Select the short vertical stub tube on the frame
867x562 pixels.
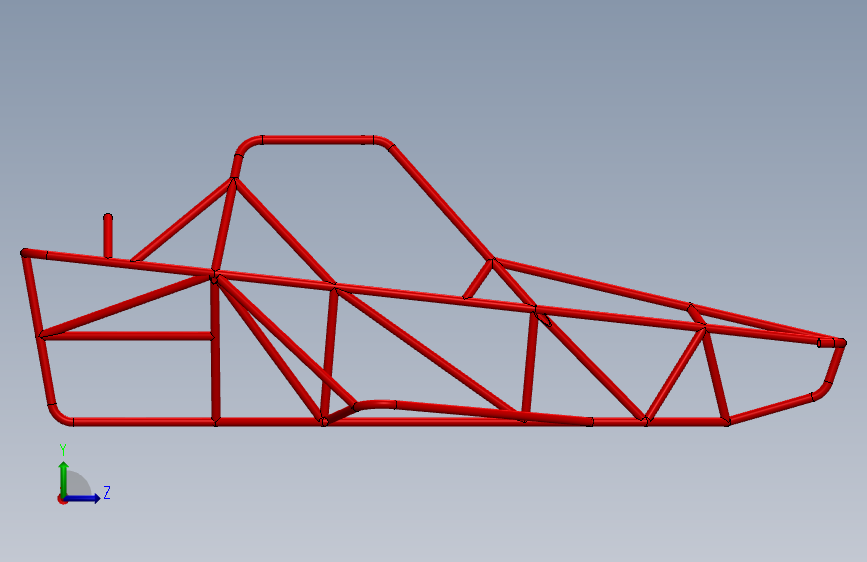[x=108, y=236]
